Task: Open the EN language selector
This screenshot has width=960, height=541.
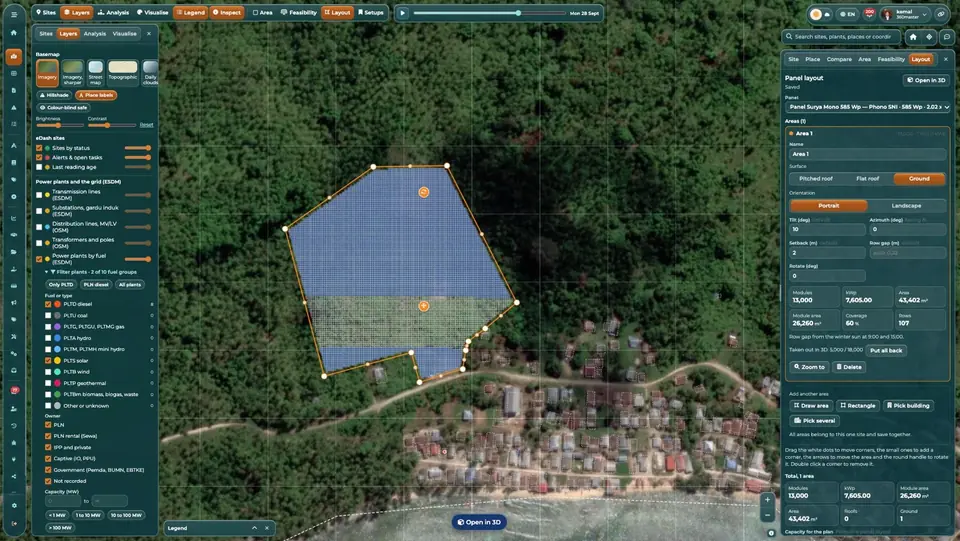Action: 847,13
